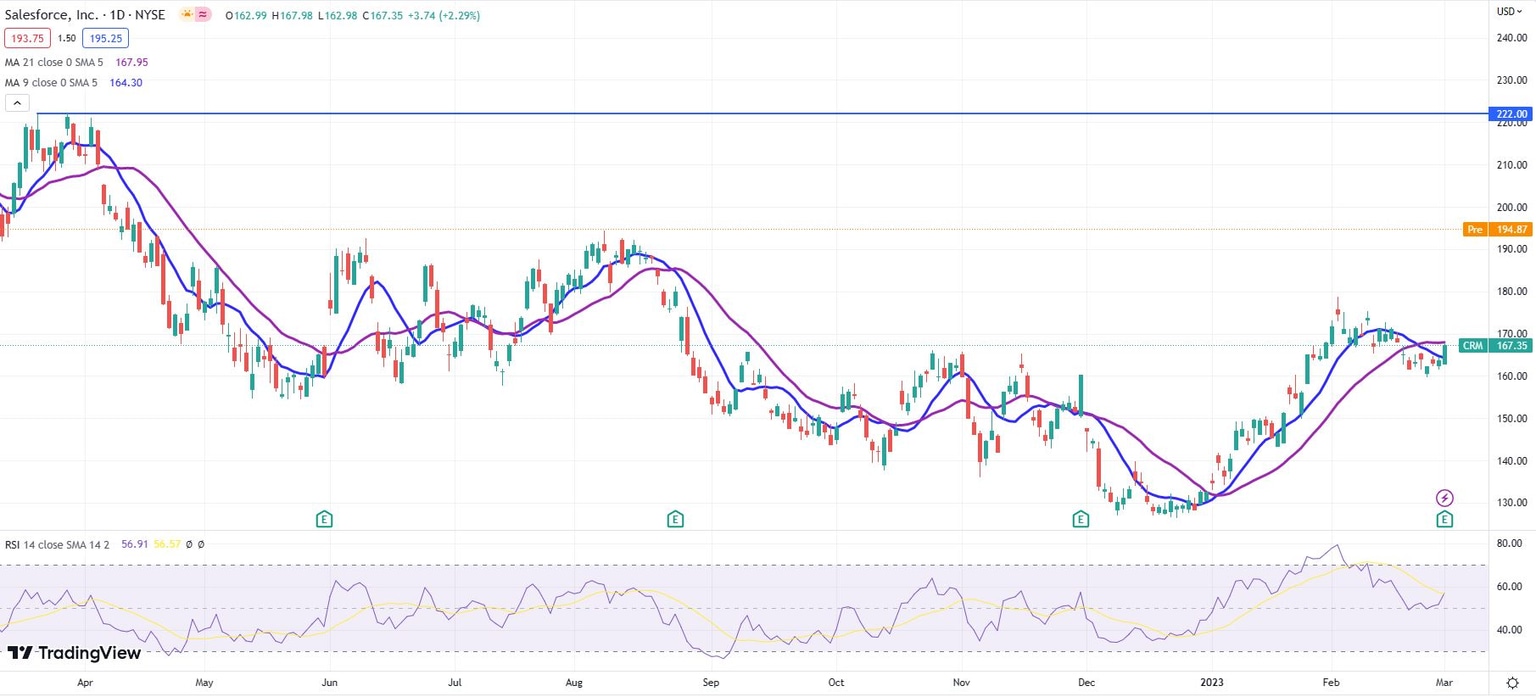This screenshot has height=696, width=1536.
Task: Click the TradingView logo
Action: point(74,653)
